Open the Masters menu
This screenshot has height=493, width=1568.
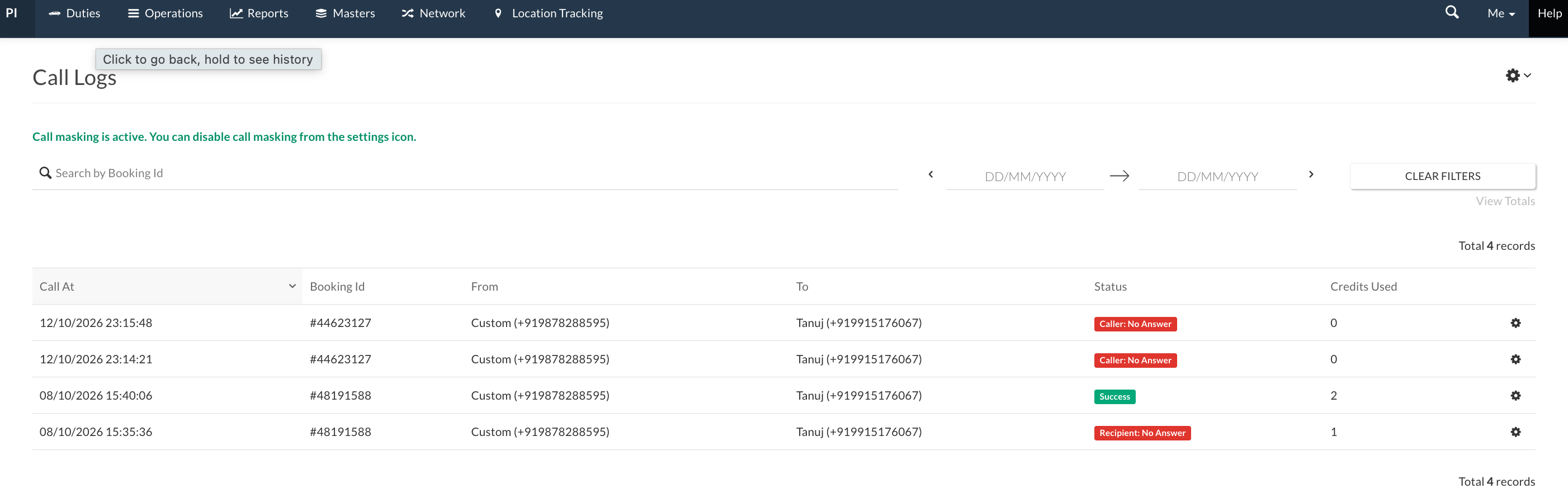pyautogui.click(x=345, y=13)
